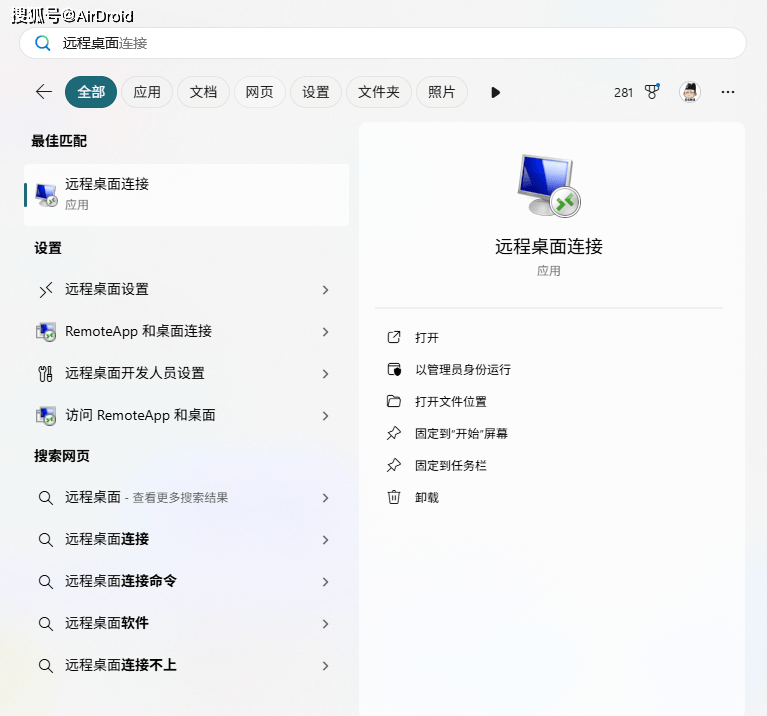This screenshot has width=767, height=716.
Task: Select the 文档 filter tab
Action: tap(203, 92)
